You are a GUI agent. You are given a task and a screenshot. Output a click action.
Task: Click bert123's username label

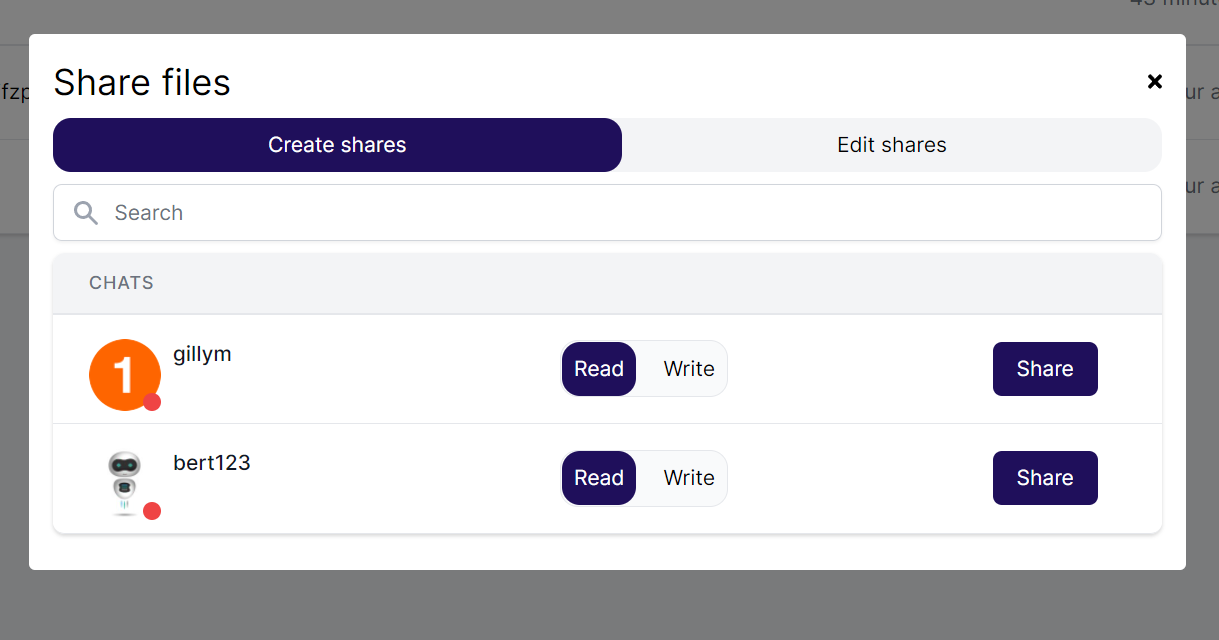pos(211,462)
